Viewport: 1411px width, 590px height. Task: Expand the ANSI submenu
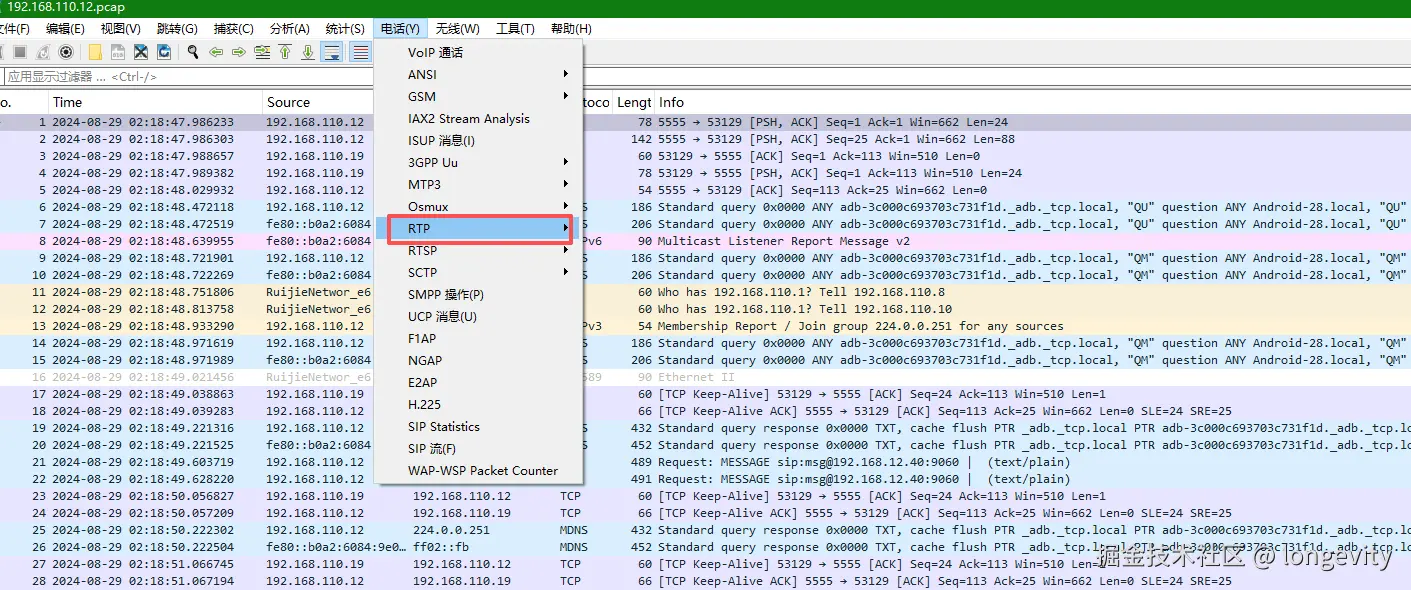478,74
